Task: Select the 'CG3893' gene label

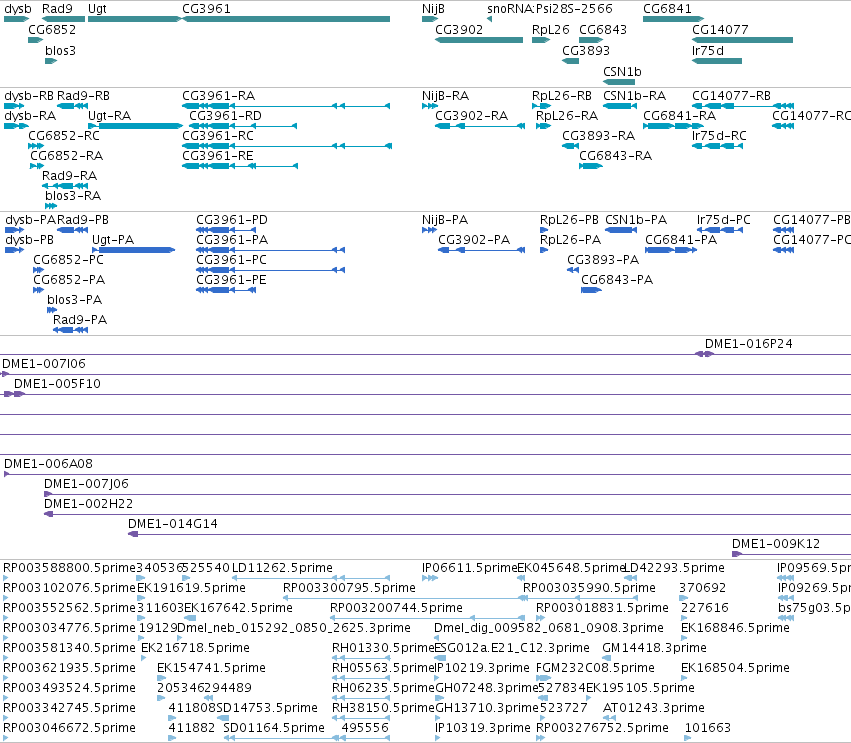Action: tap(586, 50)
